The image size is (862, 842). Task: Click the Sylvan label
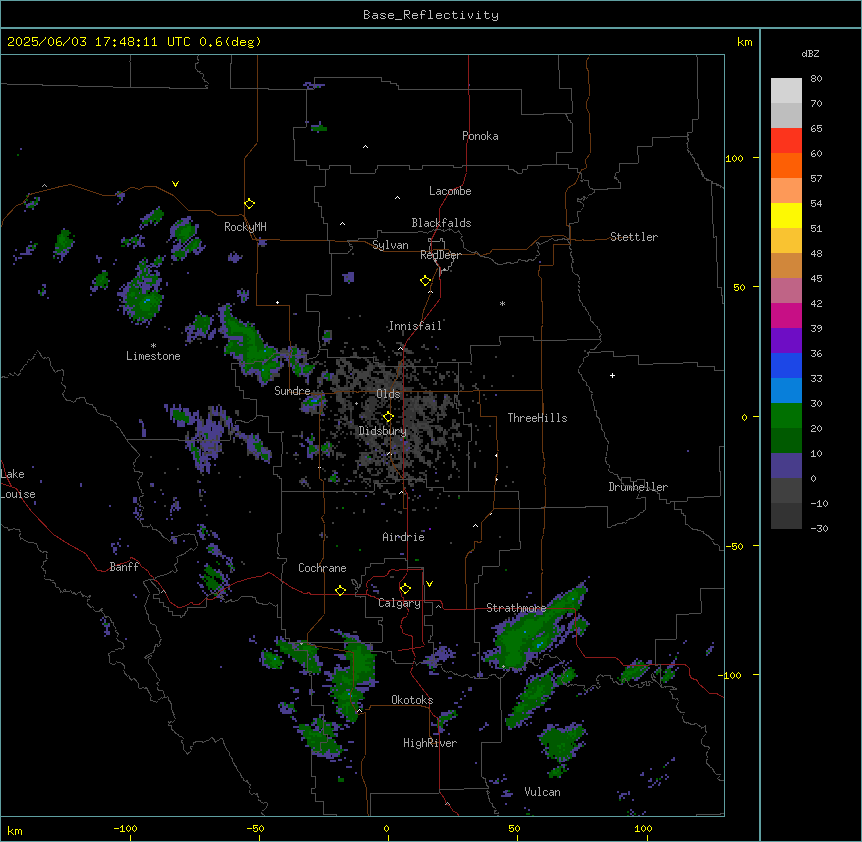(x=390, y=245)
